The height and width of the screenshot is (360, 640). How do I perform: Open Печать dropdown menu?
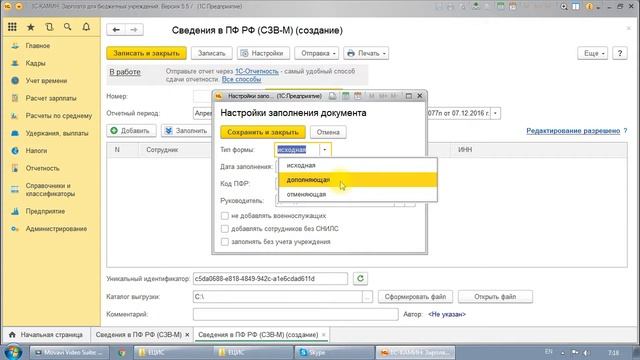pos(366,53)
